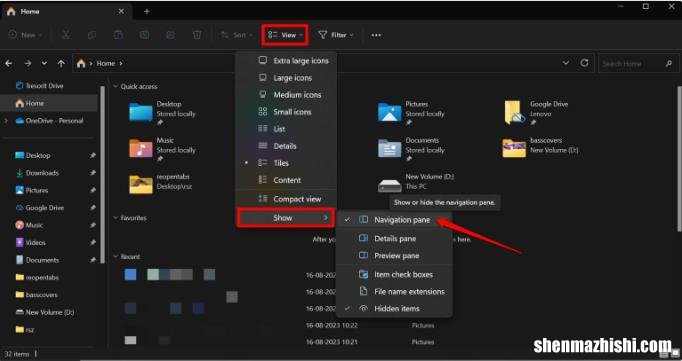Open the See more ellipsis menu

pyautogui.click(x=376, y=35)
